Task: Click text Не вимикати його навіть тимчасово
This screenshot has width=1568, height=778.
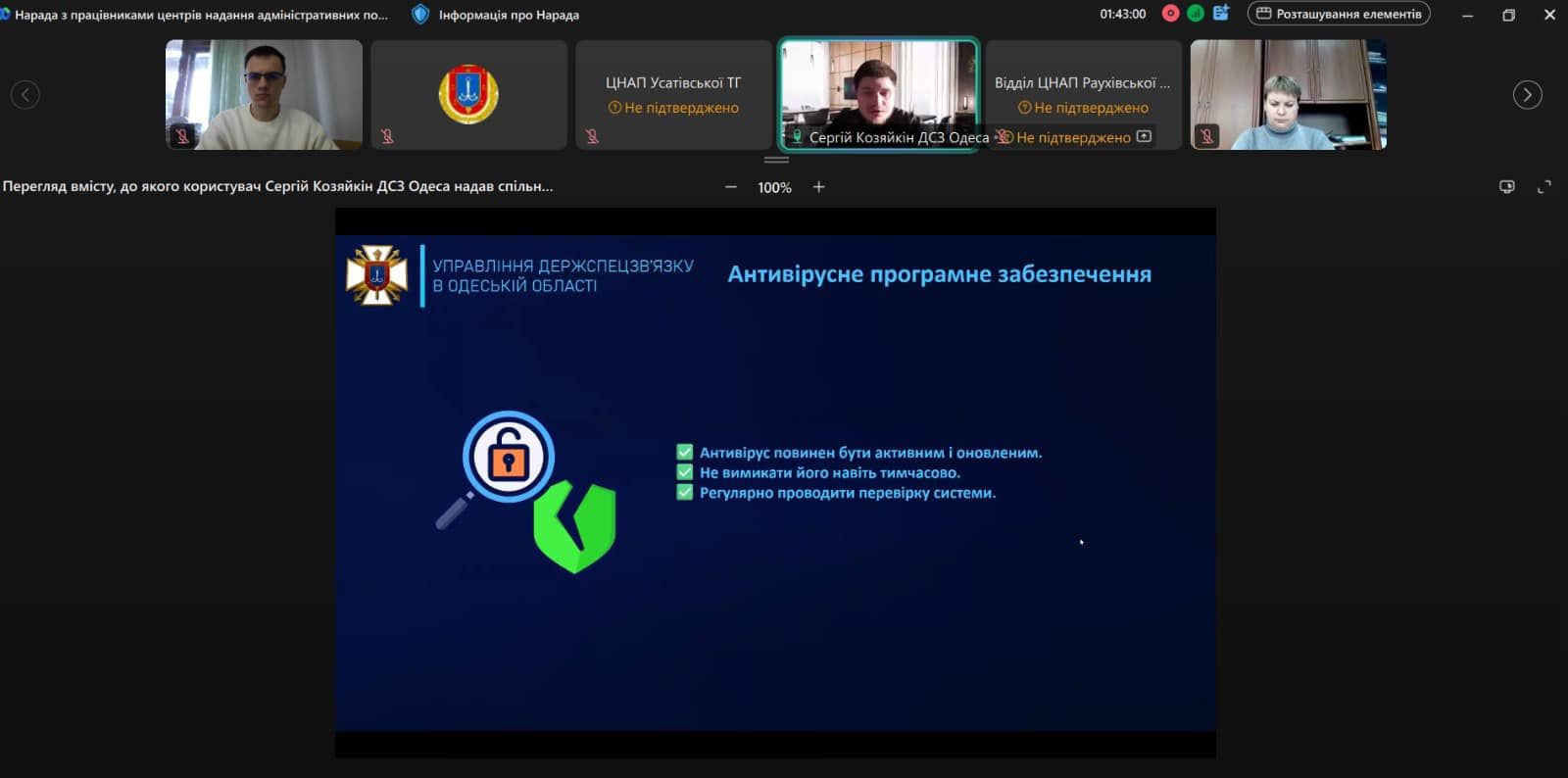Action: point(829,472)
